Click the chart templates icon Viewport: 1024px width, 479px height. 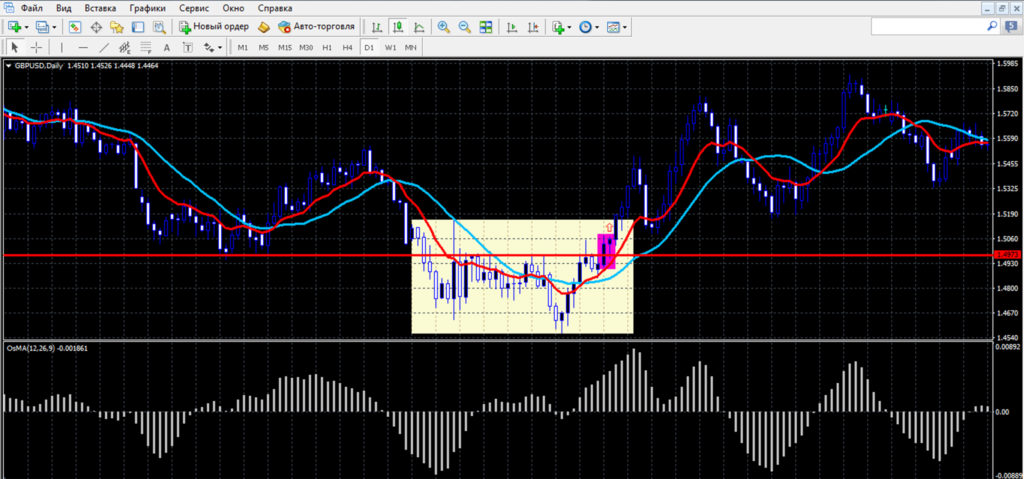tap(613, 27)
